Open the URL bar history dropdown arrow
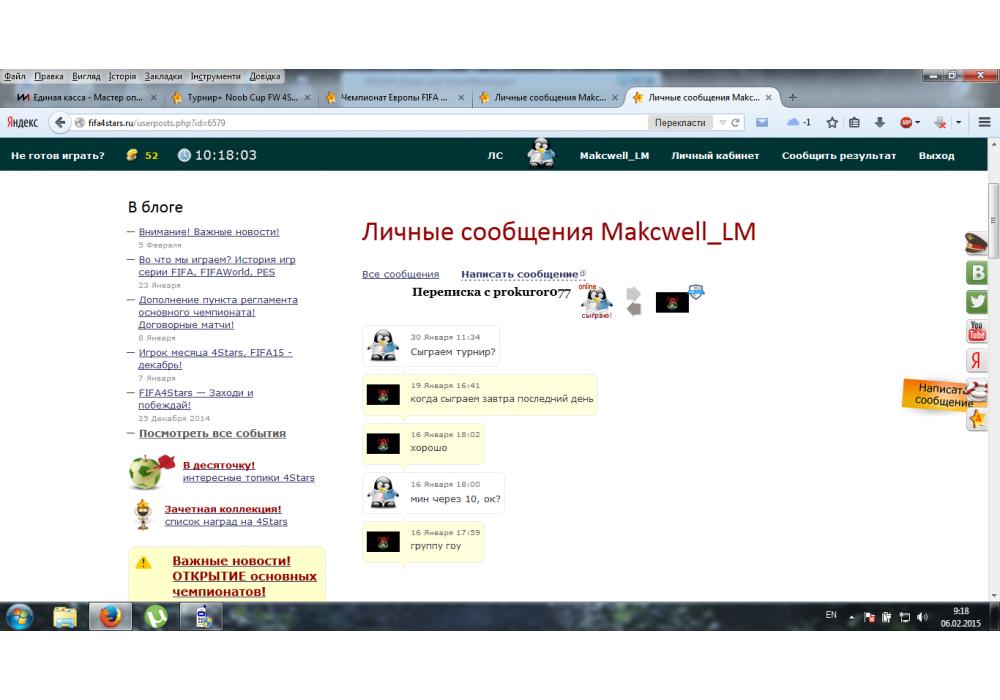This screenshot has height=700, width=1000. pos(722,122)
